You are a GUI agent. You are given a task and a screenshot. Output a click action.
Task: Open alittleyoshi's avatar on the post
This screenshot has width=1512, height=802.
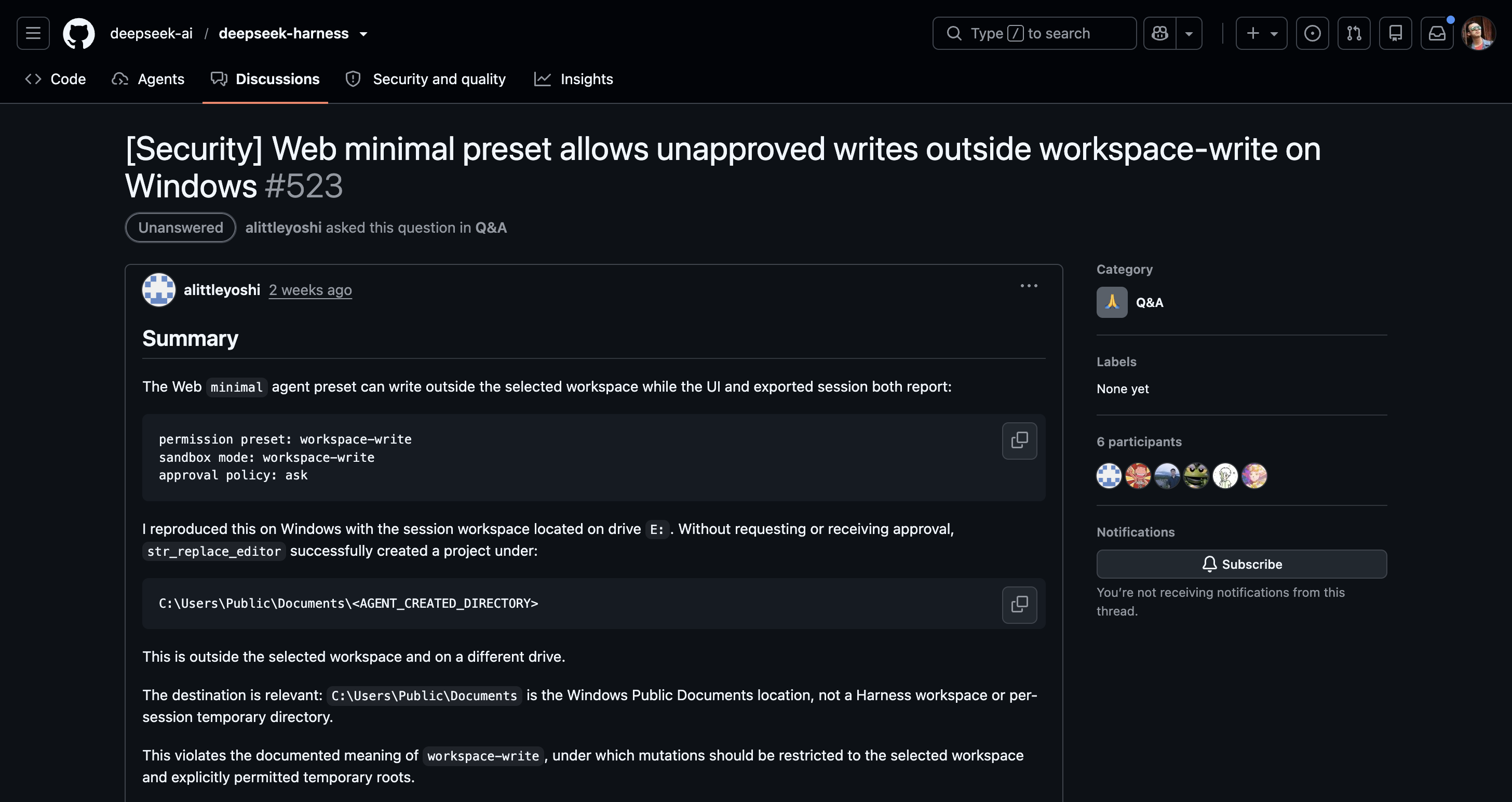pyautogui.click(x=159, y=290)
